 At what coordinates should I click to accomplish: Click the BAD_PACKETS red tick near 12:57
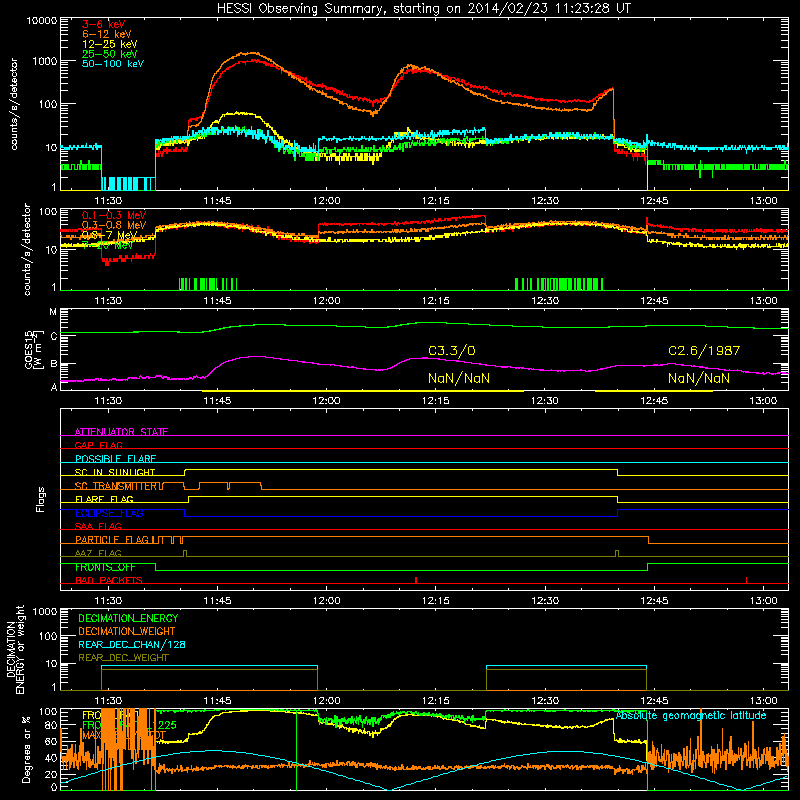746,580
